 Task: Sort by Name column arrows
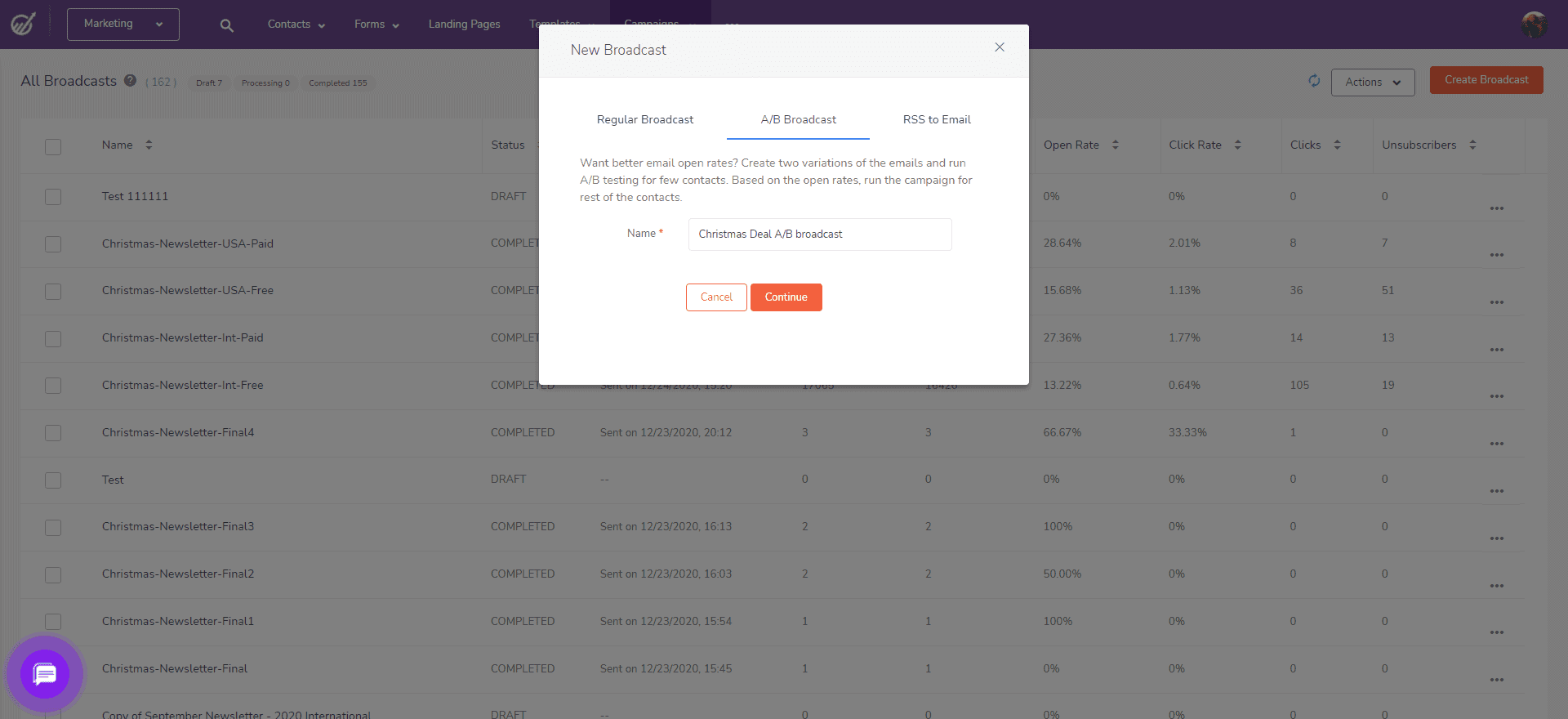[149, 145]
